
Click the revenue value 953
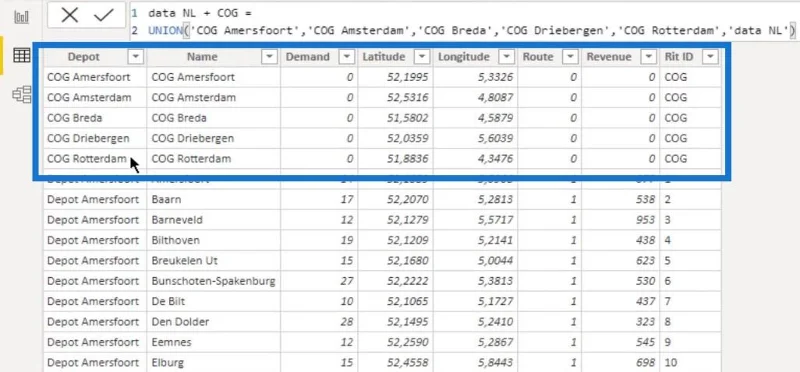(x=645, y=220)
